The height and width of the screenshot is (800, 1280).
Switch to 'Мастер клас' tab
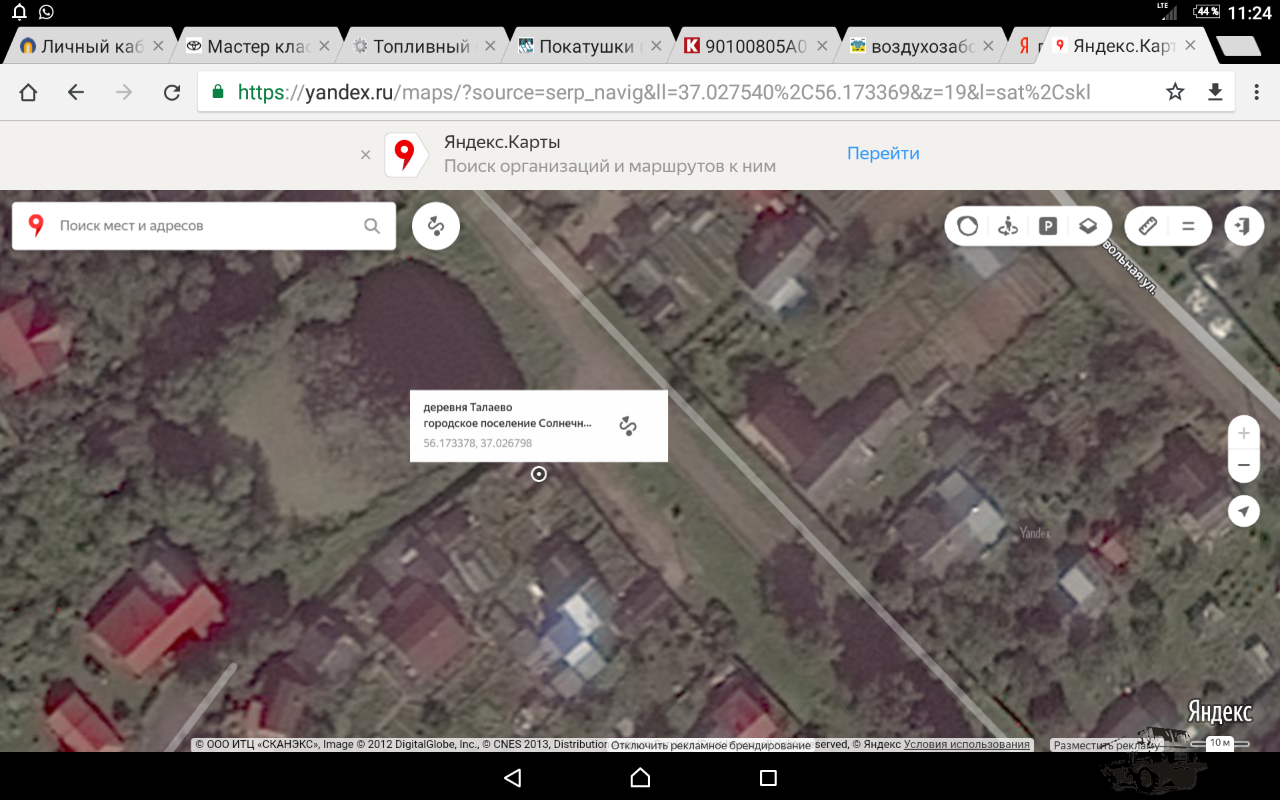coord(257,46)
